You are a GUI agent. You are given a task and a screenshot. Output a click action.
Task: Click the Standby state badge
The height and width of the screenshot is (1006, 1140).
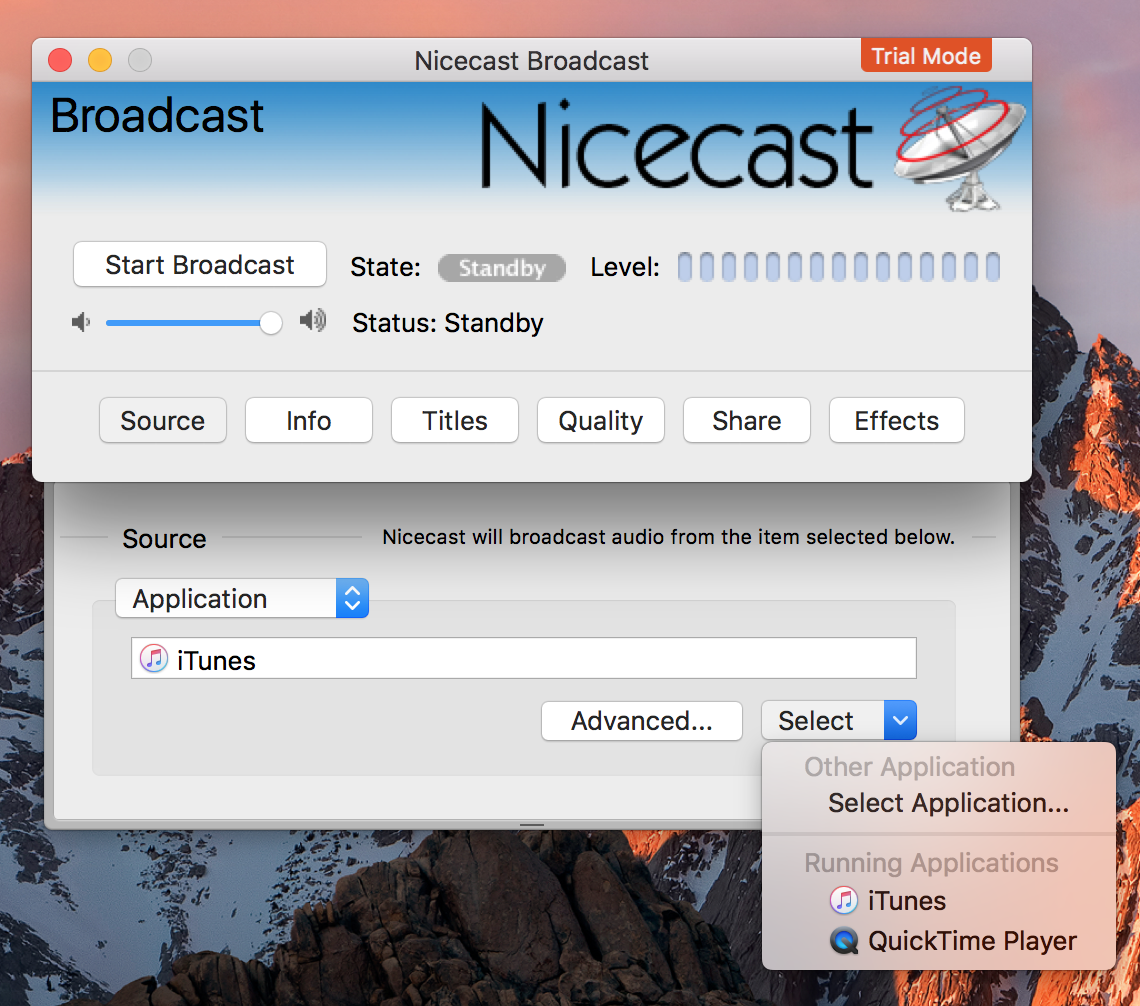pos(502,267)
